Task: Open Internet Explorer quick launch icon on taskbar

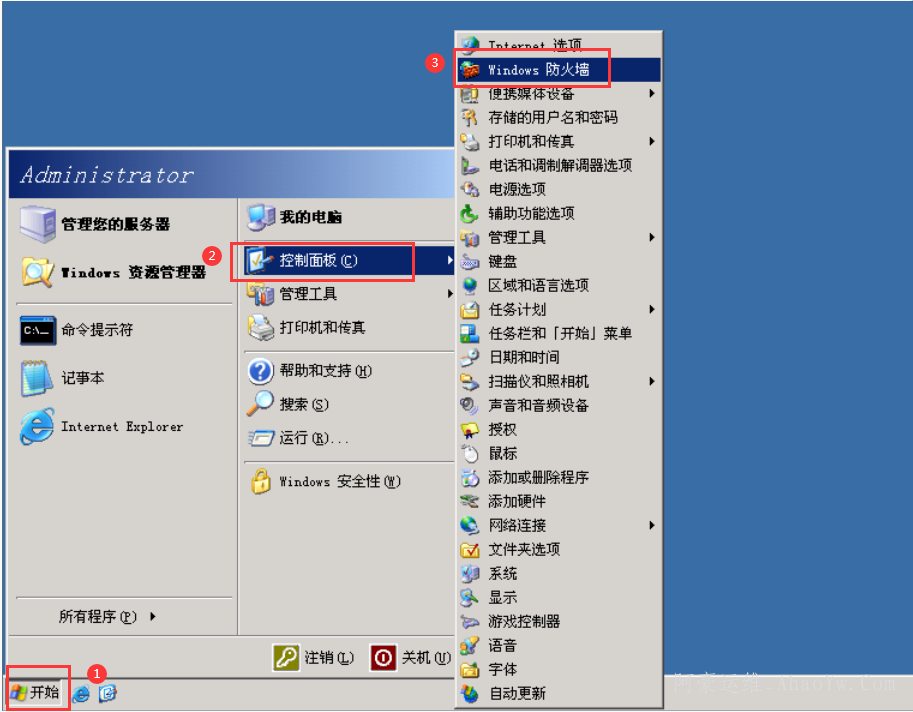Action: coord(81,693)
